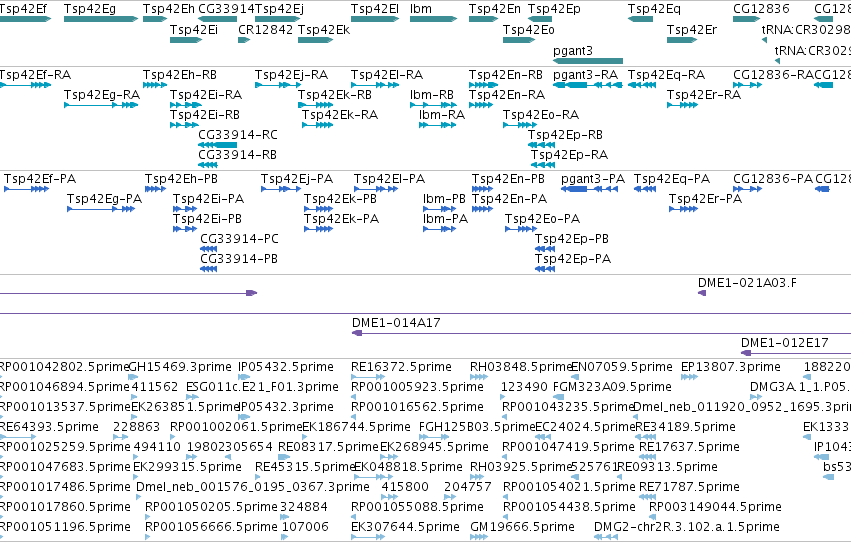Select the RE16372.5prime EST
Image resolution: width=851 pixels, height=542 pixels.
(x=367, y=377)
